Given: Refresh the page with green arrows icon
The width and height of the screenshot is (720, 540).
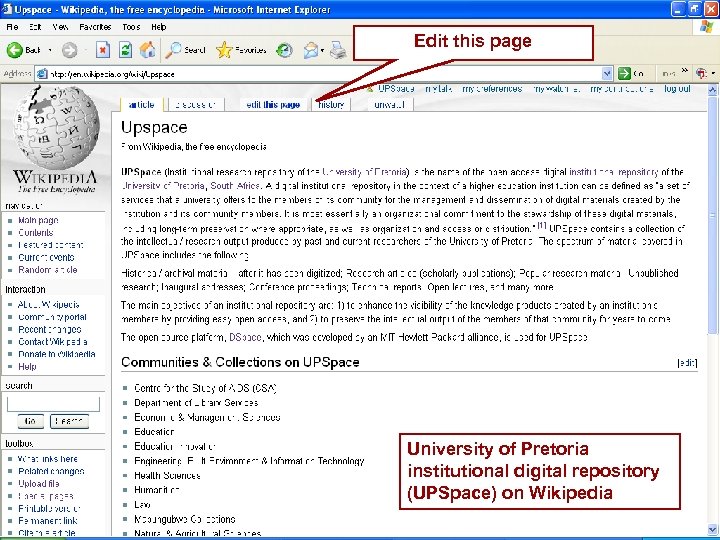Looking at the screenshot, I should (x=125, y=50).
